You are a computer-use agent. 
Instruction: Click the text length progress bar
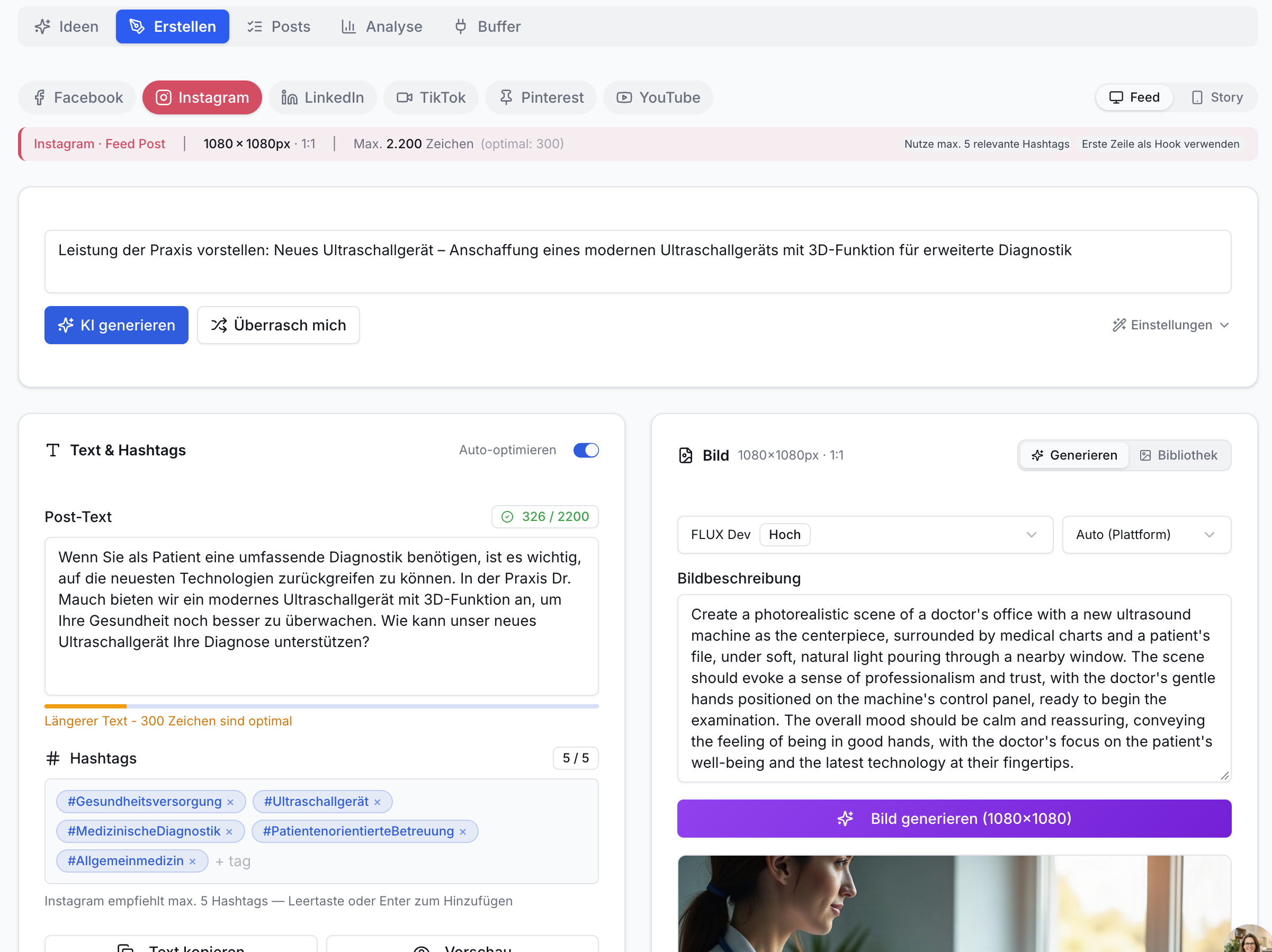[321, 706]
